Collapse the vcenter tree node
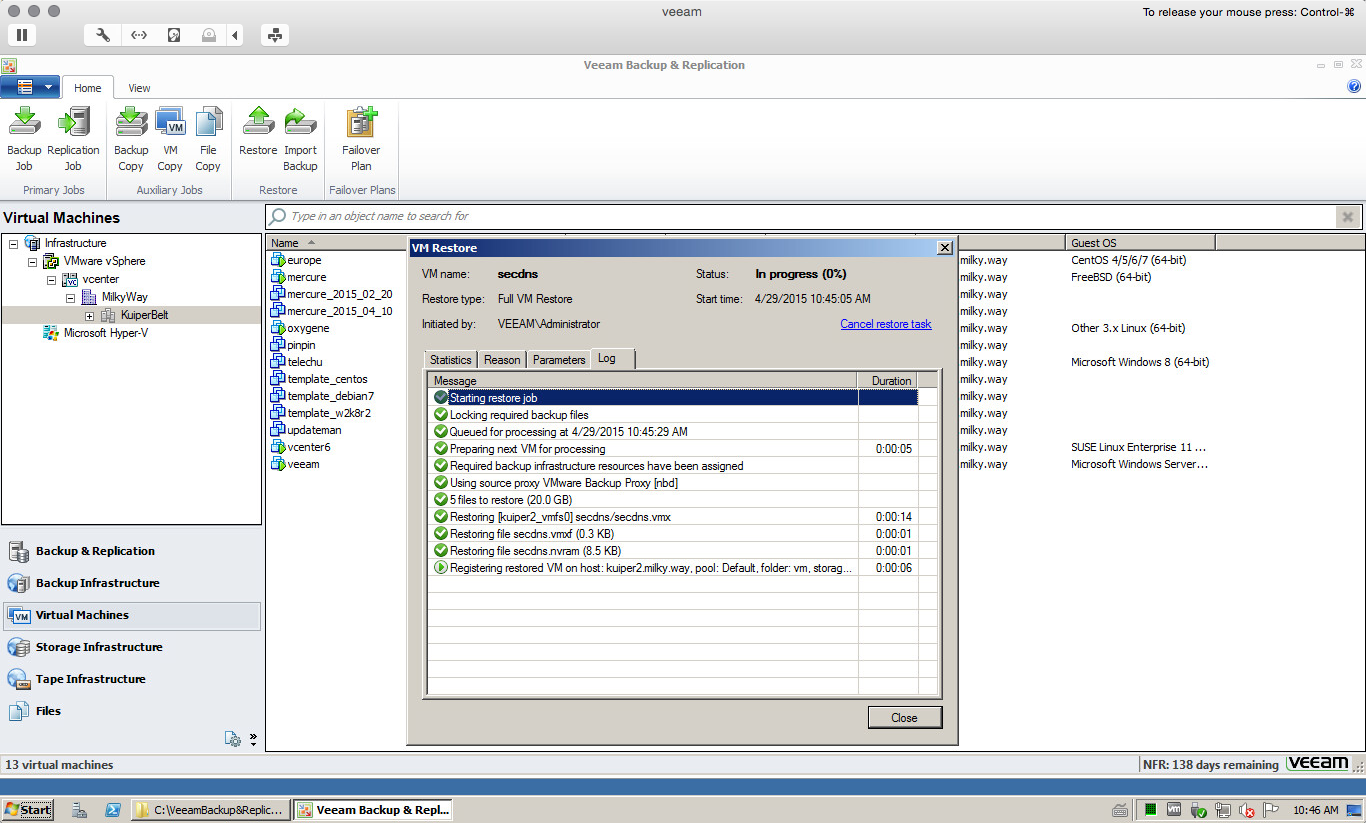Viewport: 1366px width, 823px height. [51, 279]
